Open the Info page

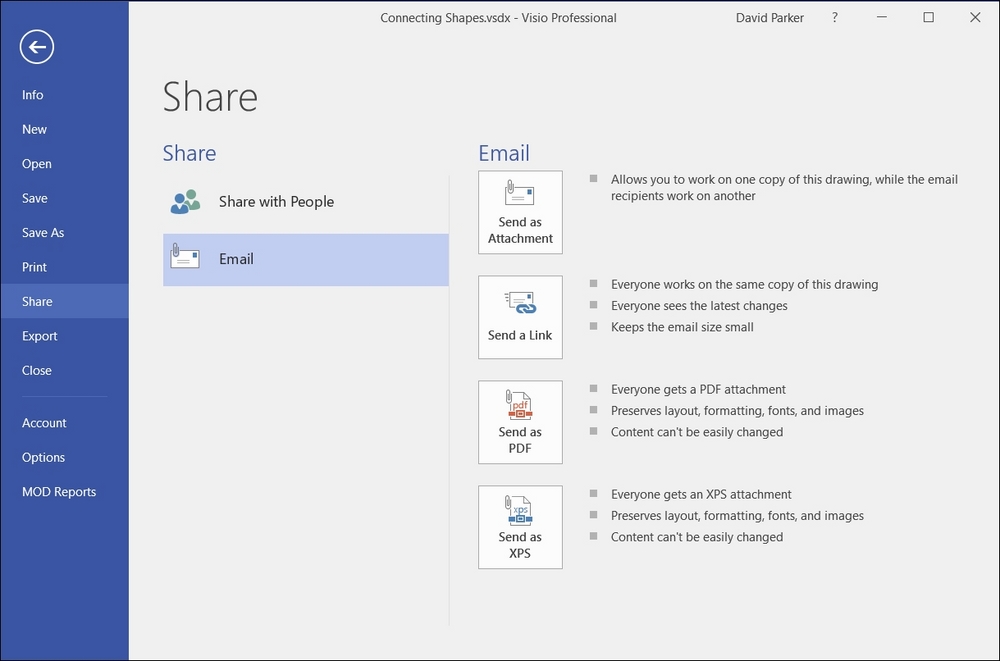point(64,94)
